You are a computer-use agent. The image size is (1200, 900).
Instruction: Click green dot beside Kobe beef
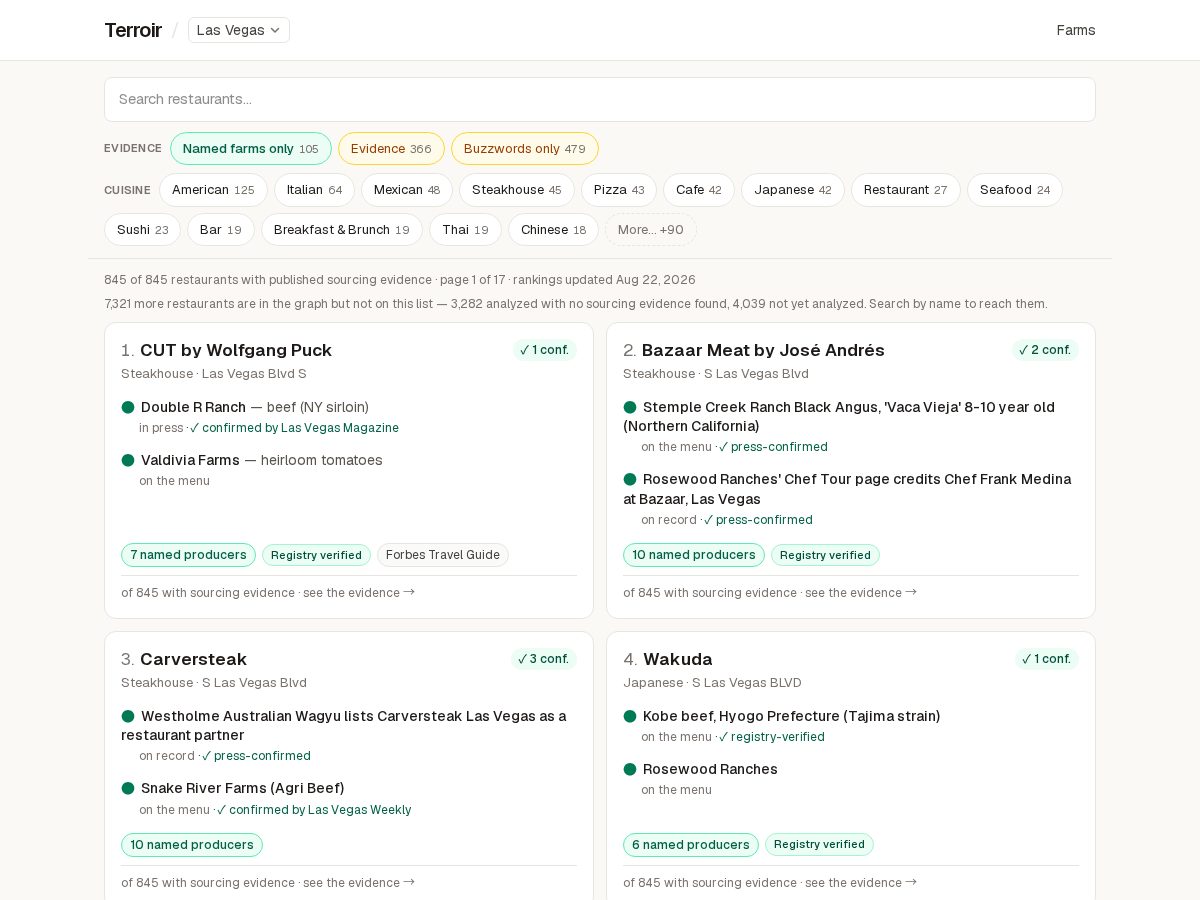point(630,716)
